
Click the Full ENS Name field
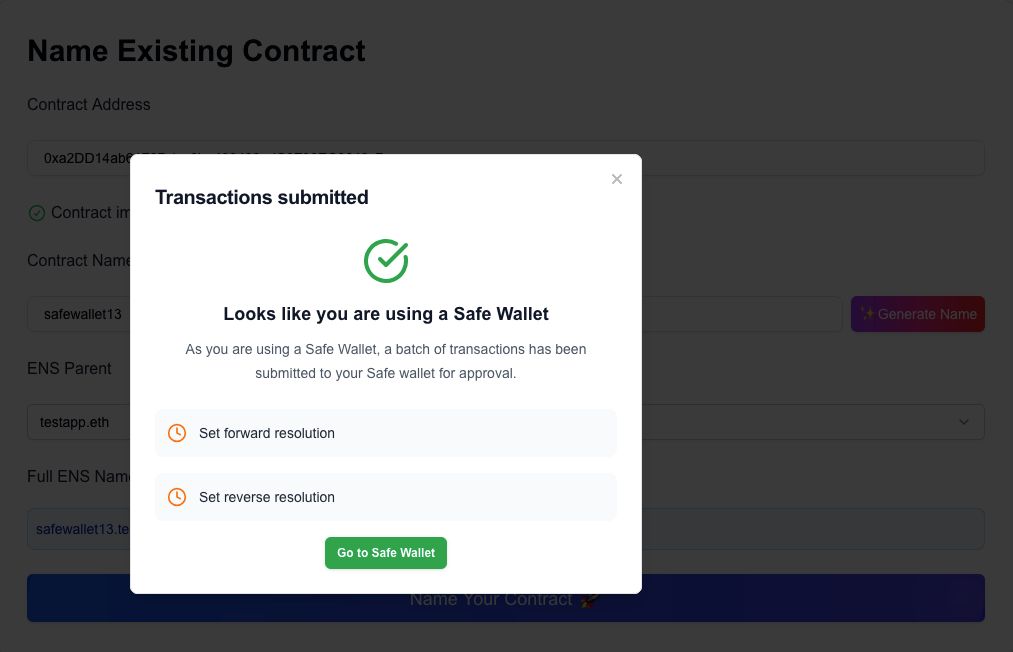click(x=506, y=529)
